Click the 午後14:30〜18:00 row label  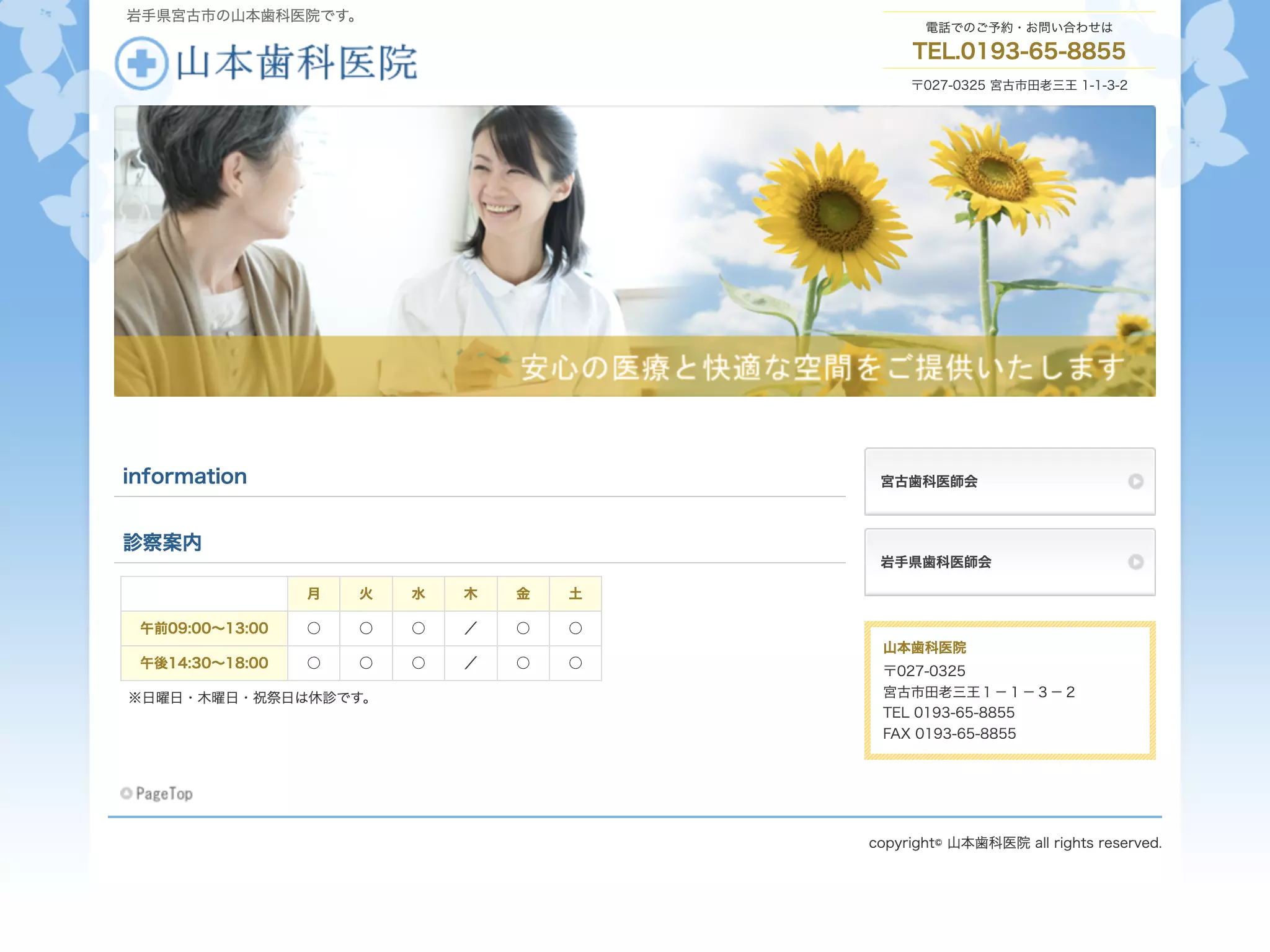(204, 663)
